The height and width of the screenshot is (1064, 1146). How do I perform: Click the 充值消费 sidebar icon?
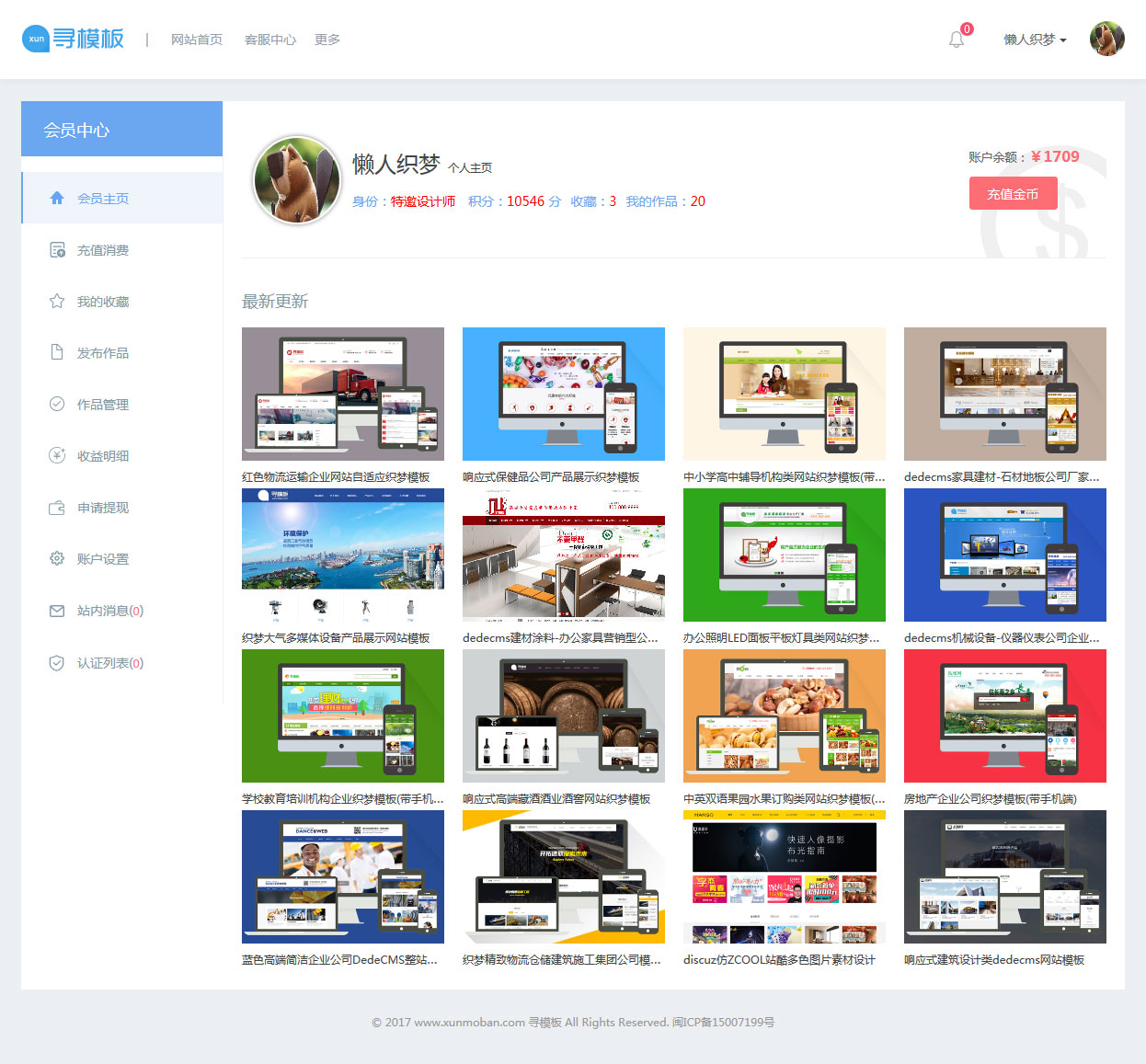(57, 250)
